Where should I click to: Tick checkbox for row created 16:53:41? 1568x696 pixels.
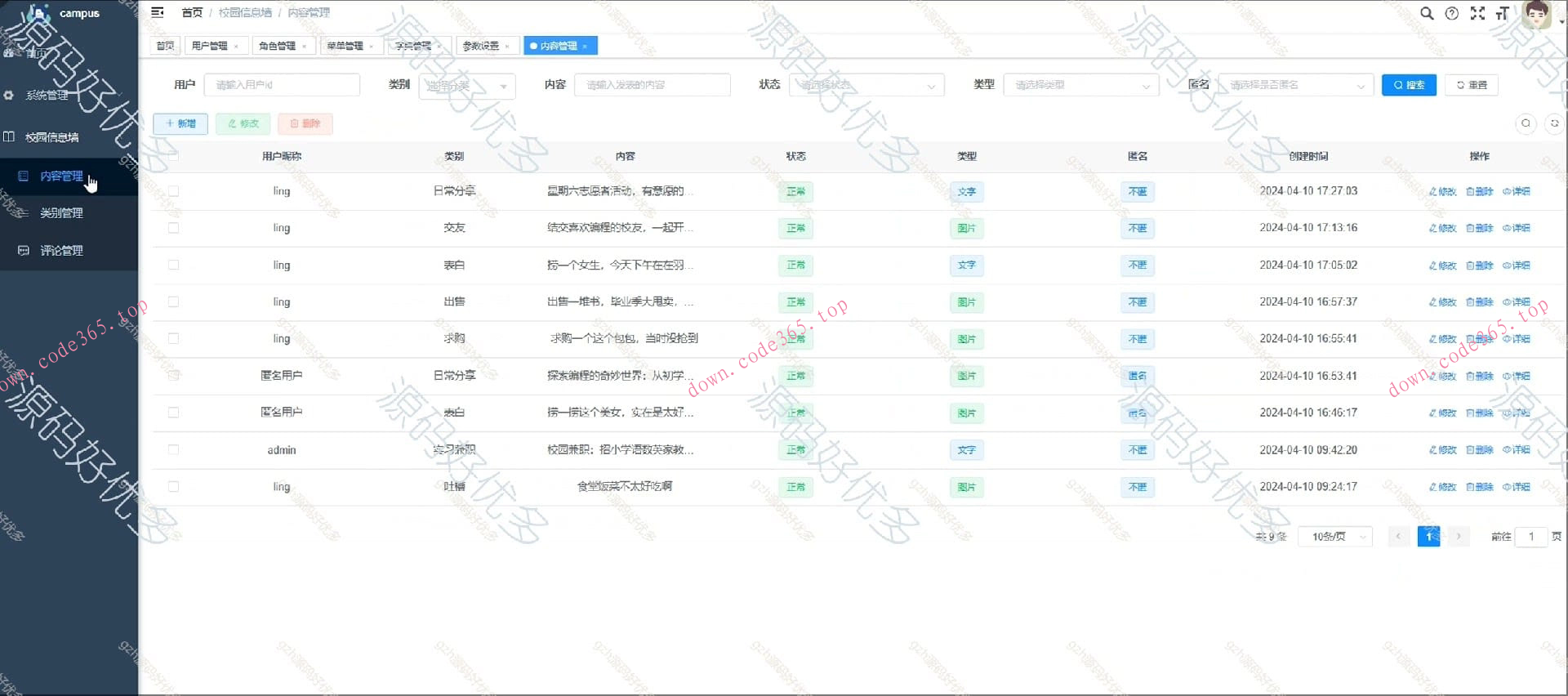(x=173, y=376)
